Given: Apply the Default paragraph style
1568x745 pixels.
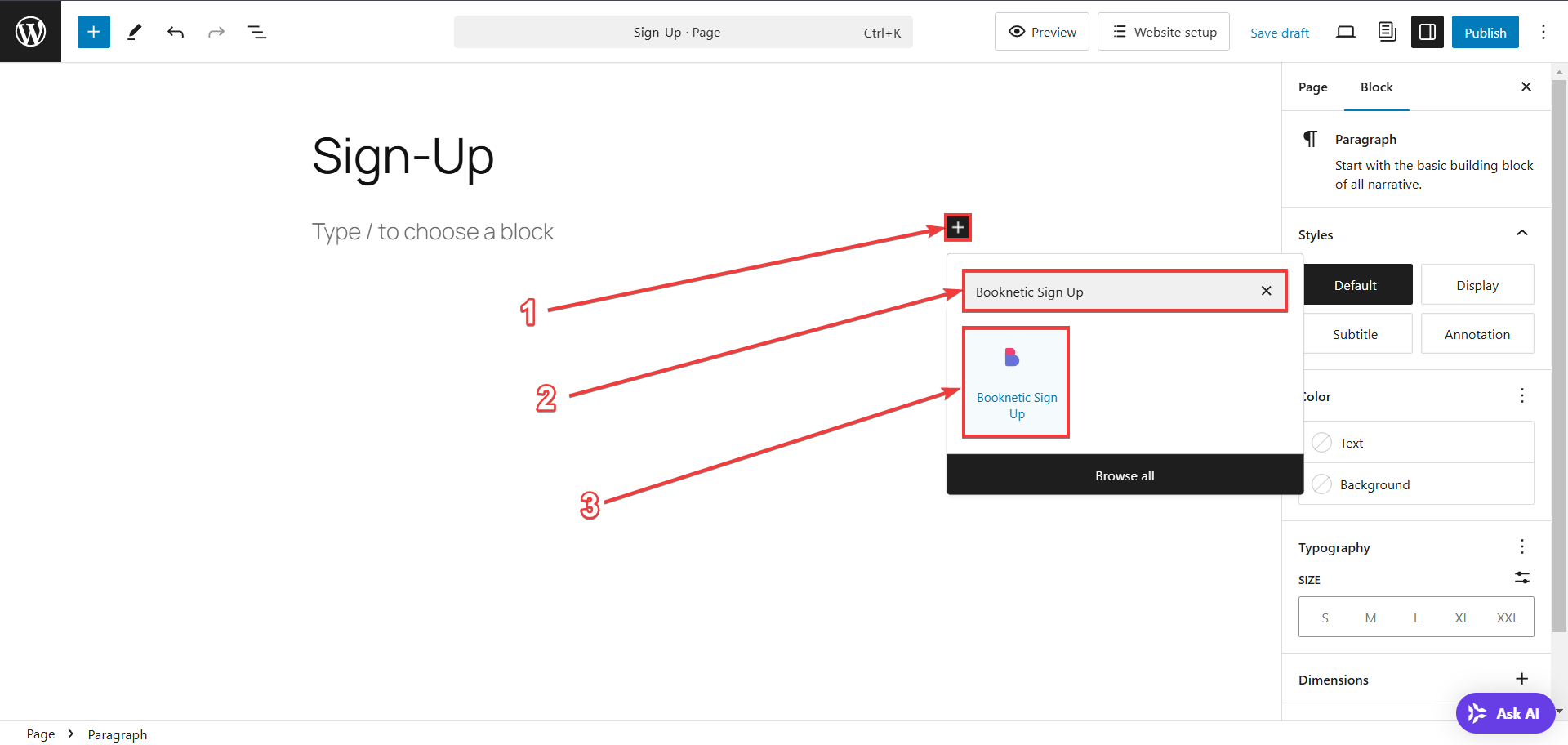Looking at the screenshot, I should pos(1356,285).
